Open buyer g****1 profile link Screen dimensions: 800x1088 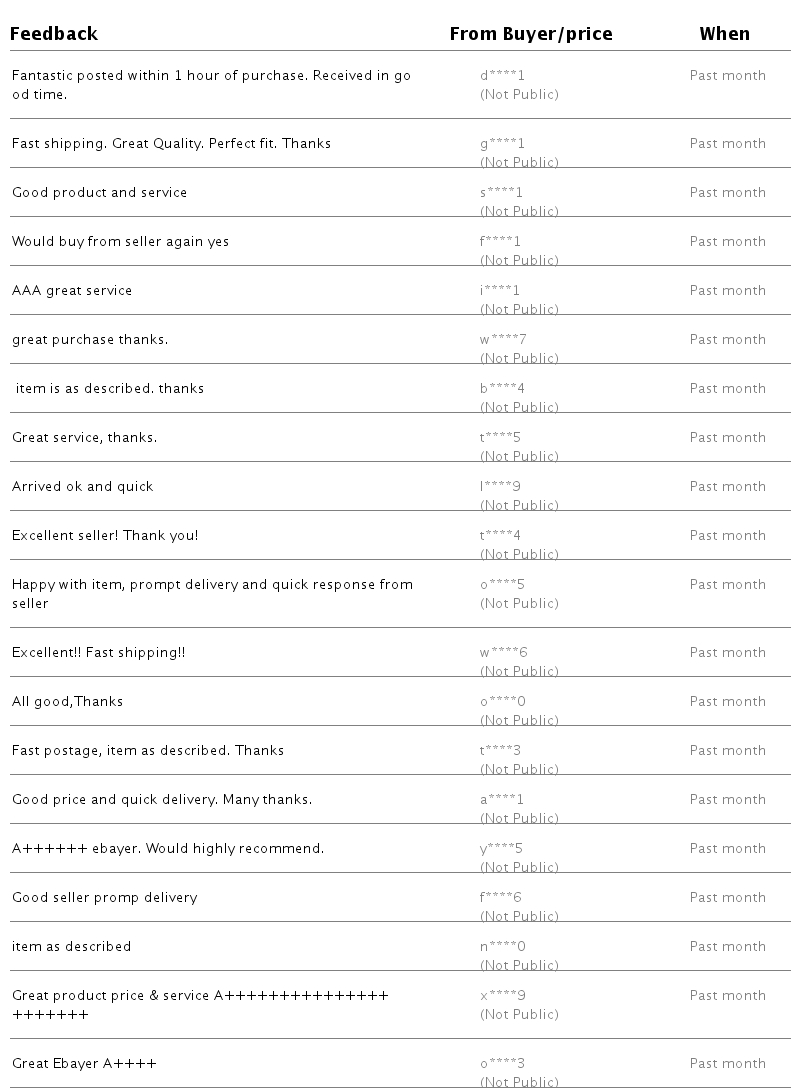coord(502,143)
